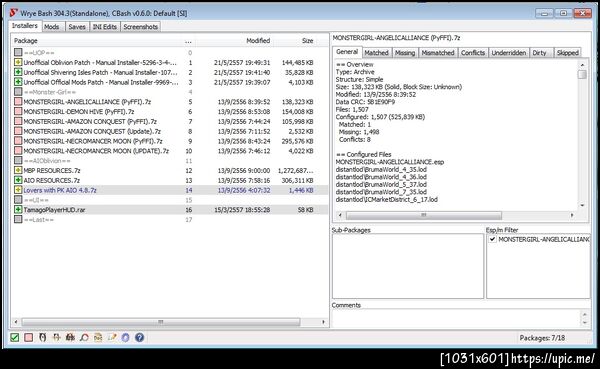Click the pink square icon in status bar

tap(29, 337)
